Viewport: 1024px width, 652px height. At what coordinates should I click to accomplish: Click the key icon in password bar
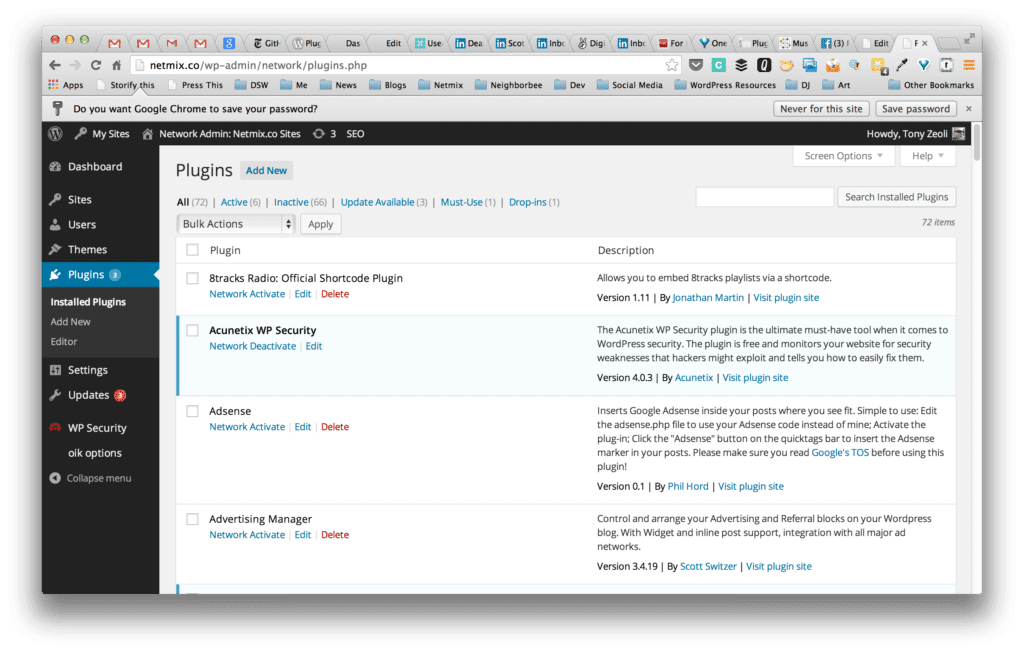(x=57, y=108)
